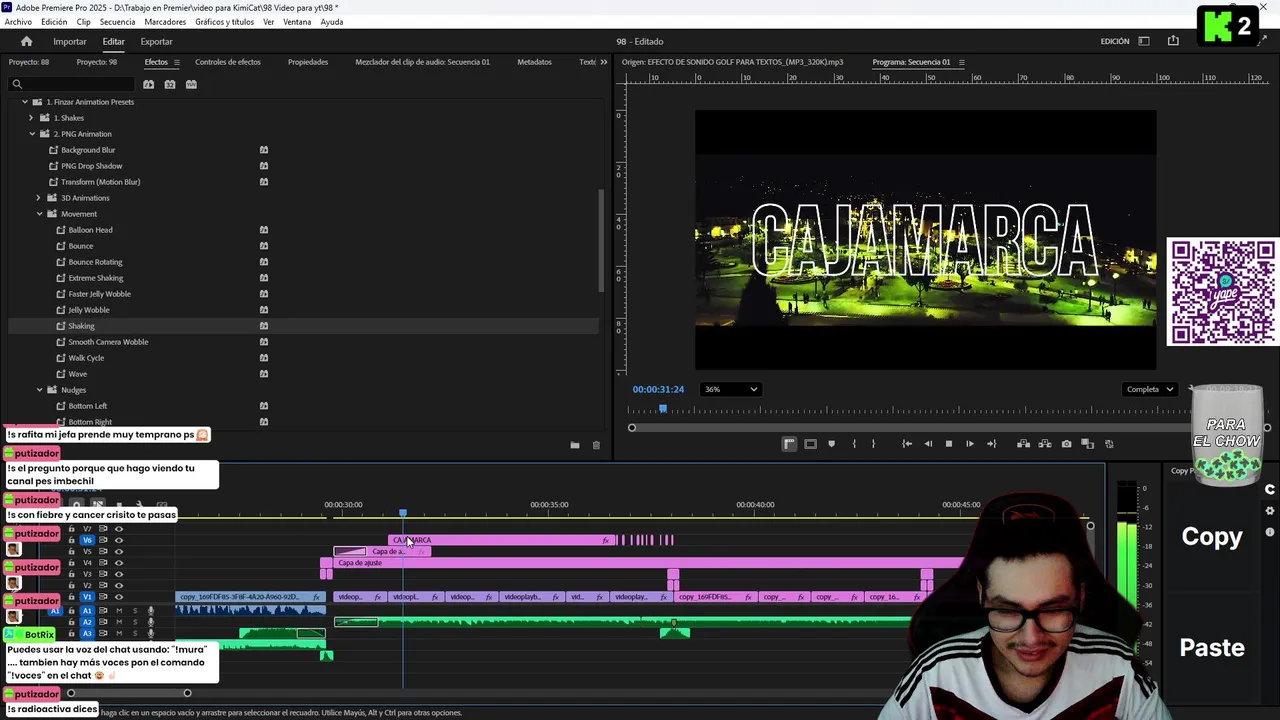Viewport: 1280px width, 720px height.
Task: Toggle V4 track output eye
Action: tap(119, 563)
